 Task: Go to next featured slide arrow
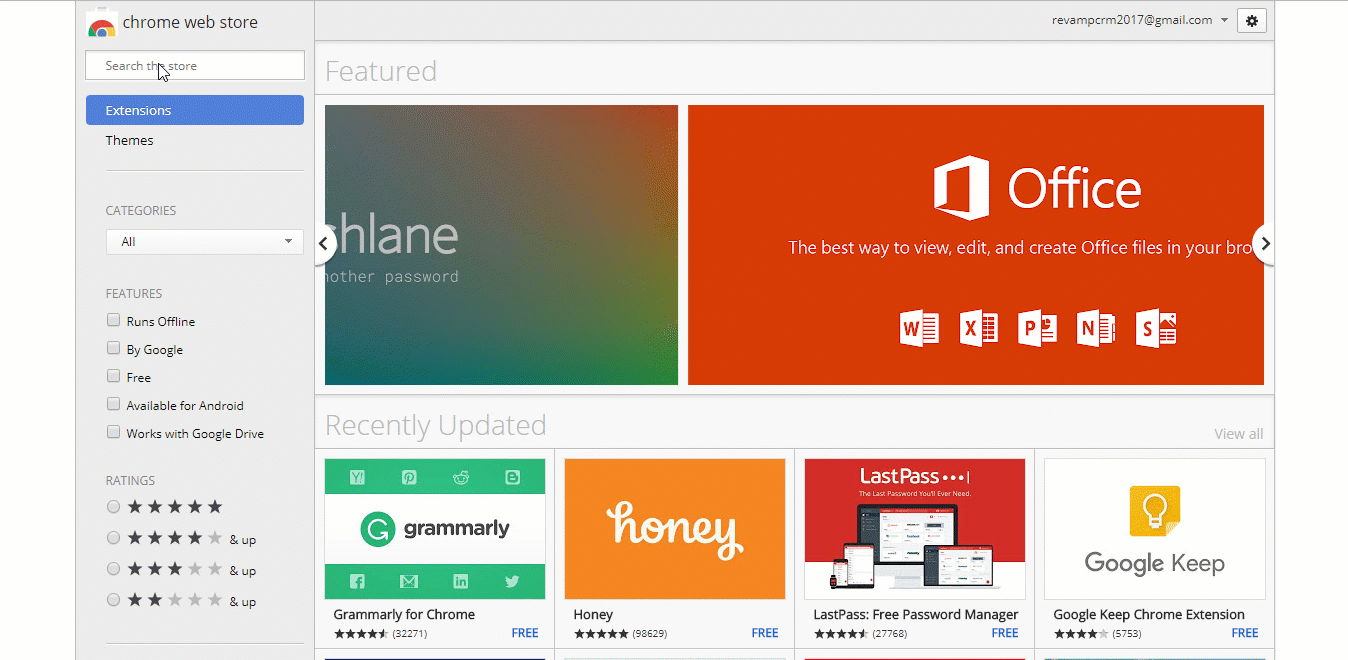(1264, 243)
